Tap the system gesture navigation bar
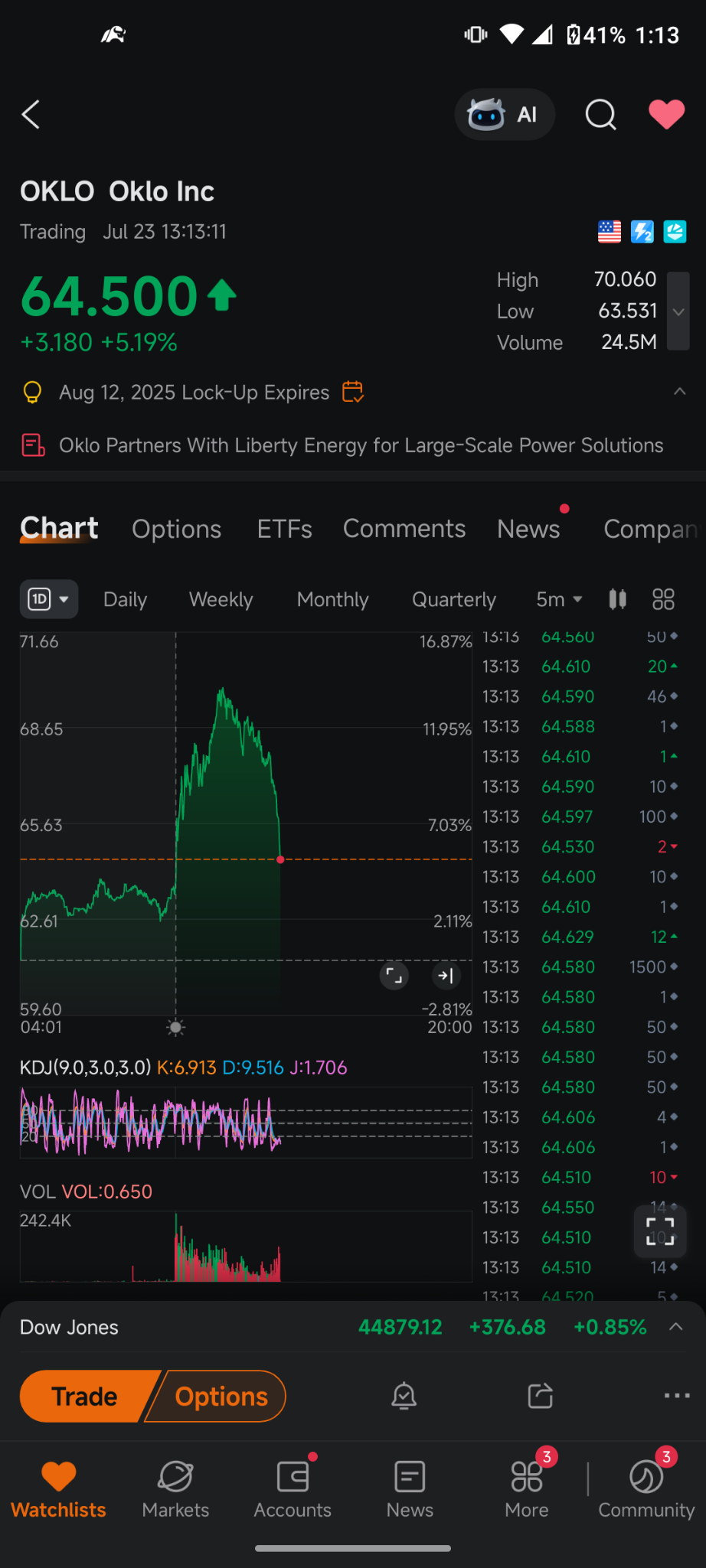This screenshot has height=1568, width=706. (353, 1548)
